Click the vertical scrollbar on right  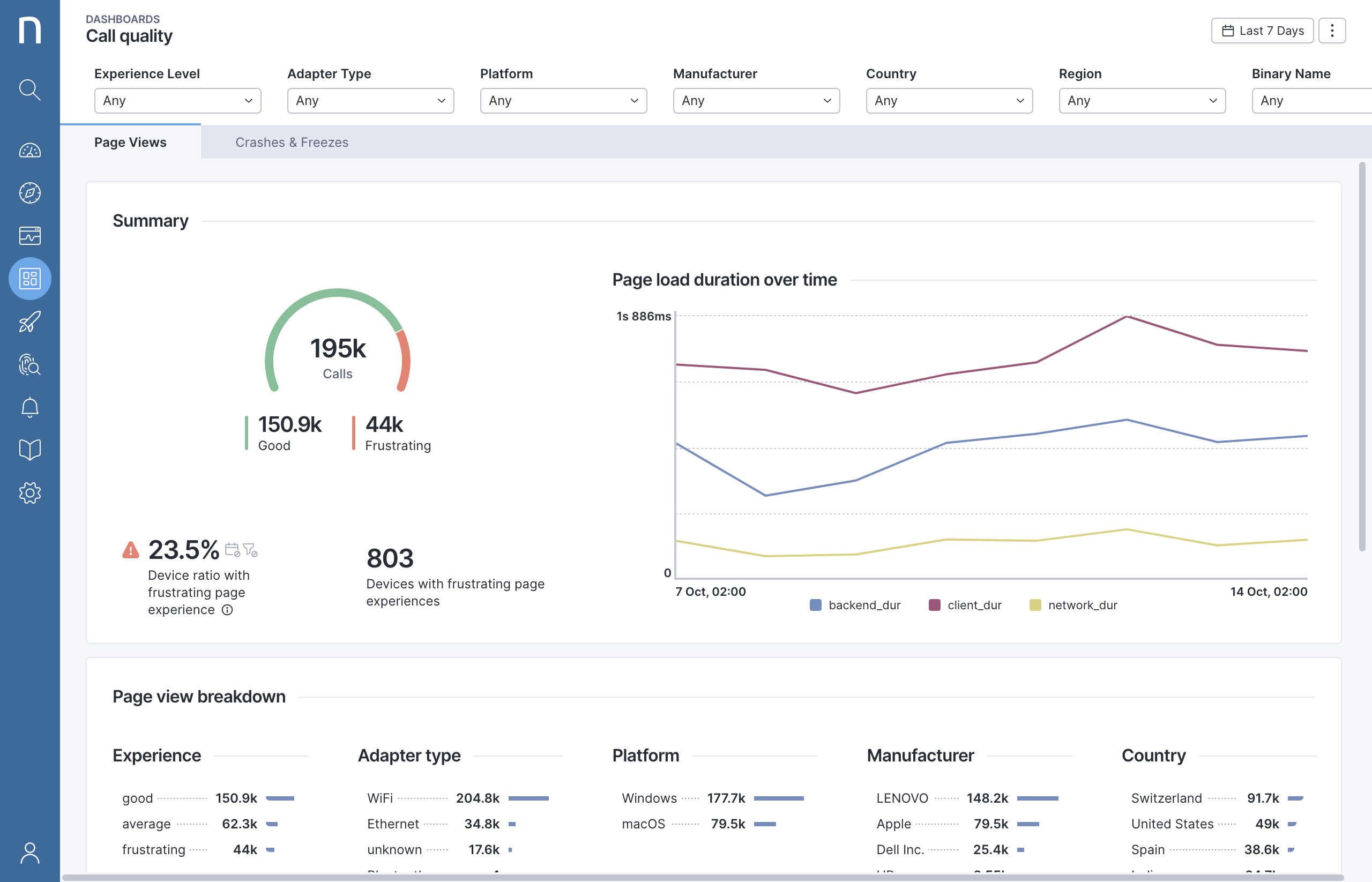click(1362, 355)
